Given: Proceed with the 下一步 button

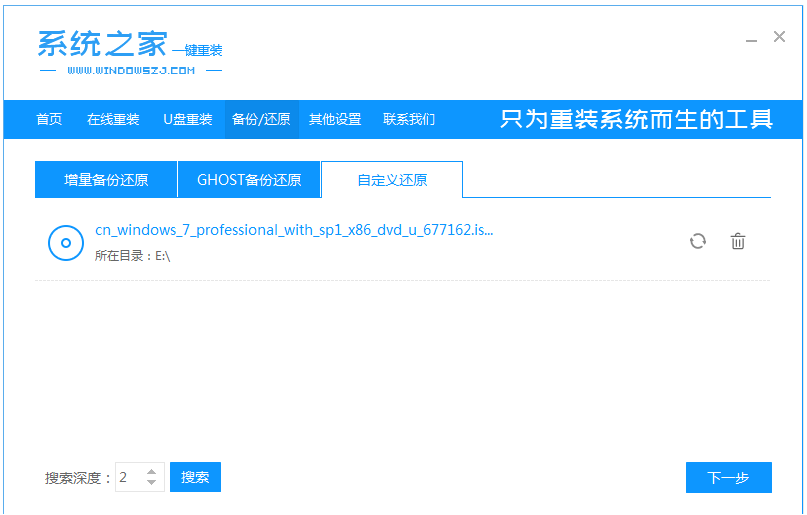Looking at the screenshot, I should click(729, 477).
